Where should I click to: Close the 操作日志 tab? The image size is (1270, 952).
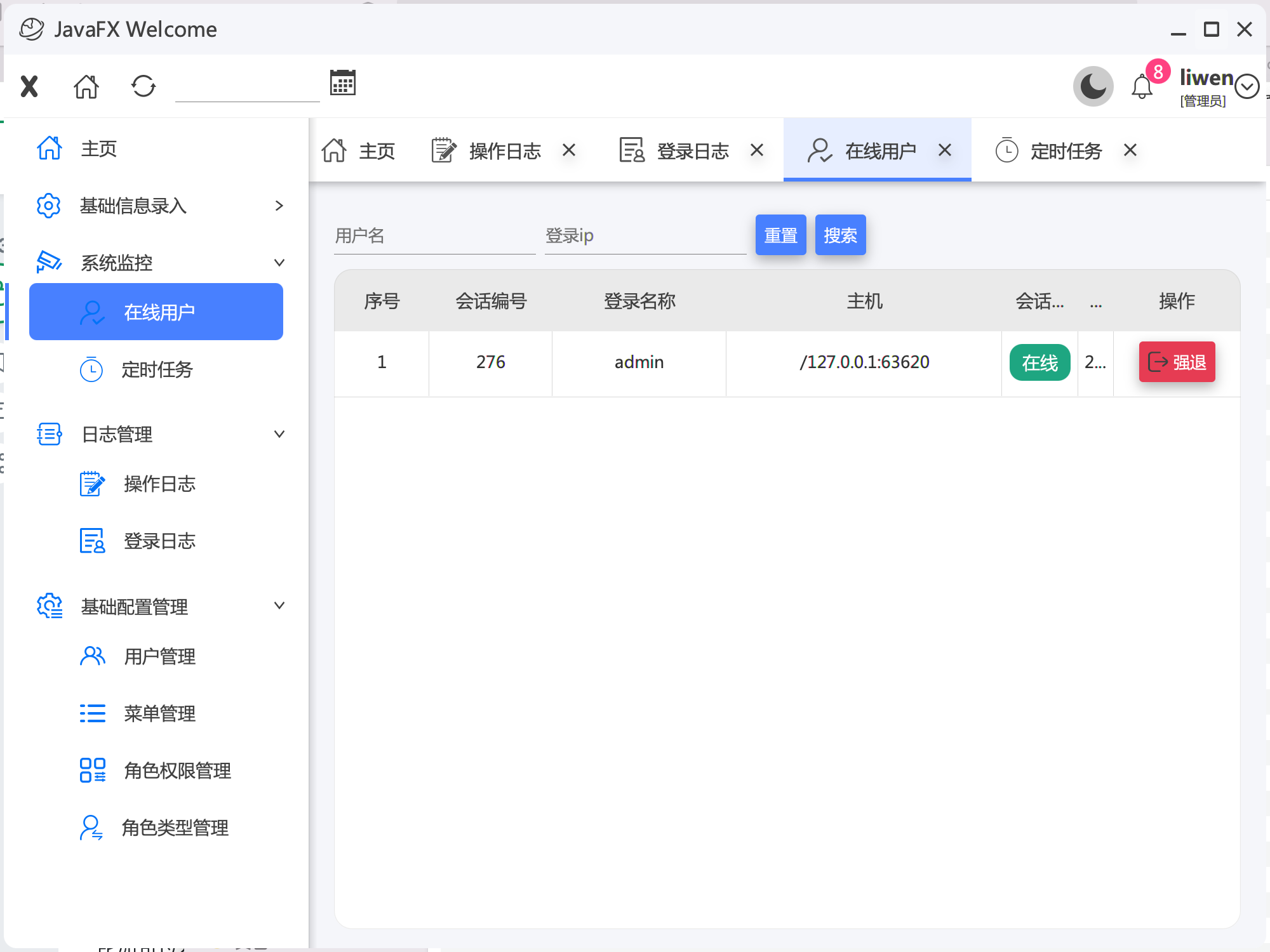569,150
